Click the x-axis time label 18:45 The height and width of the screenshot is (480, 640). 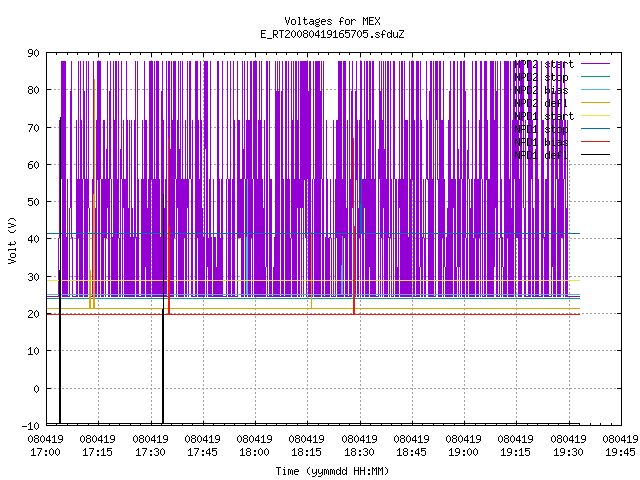click(411, 452)
